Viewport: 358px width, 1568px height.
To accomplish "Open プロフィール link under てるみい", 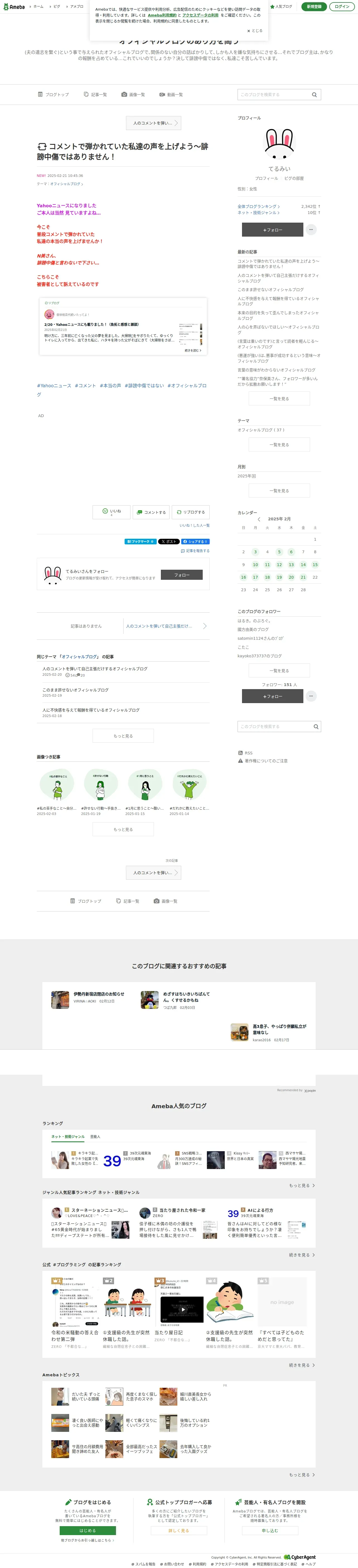I will point(266,178).
